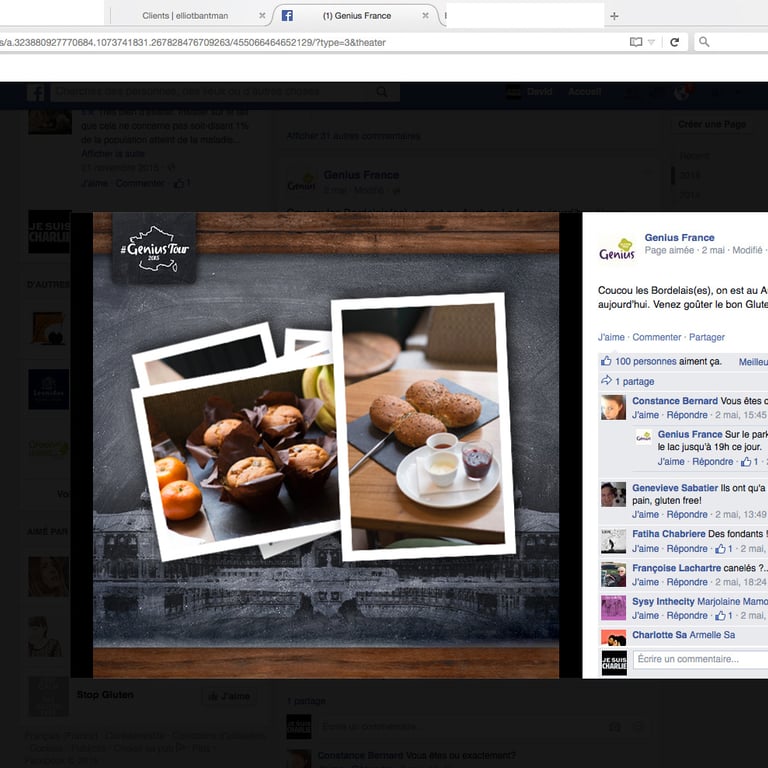Click the URL address bar field
This screenshot has width=768, height=768.
313,43
